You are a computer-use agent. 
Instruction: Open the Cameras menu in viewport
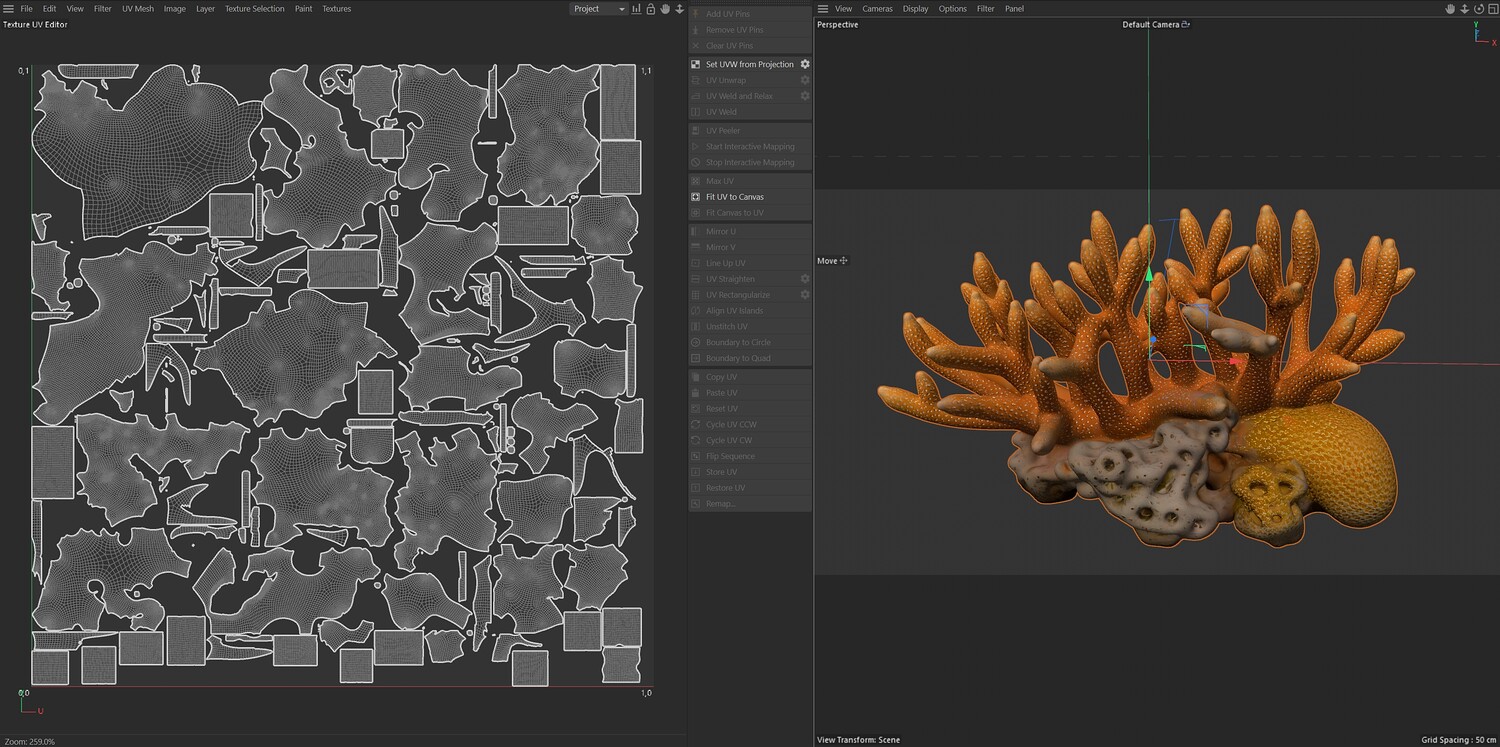[878, 9]
